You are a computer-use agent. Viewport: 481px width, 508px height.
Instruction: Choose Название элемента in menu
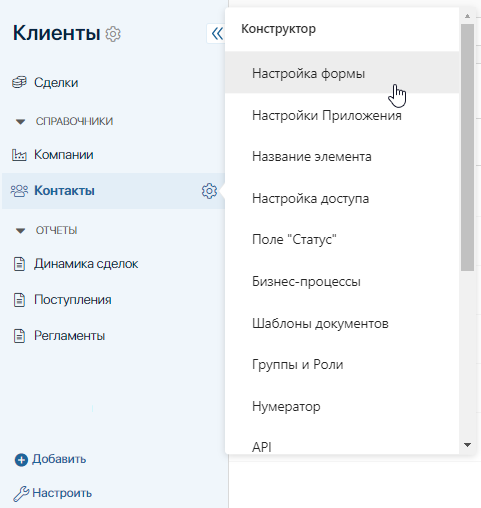click(x=342, y=156)
